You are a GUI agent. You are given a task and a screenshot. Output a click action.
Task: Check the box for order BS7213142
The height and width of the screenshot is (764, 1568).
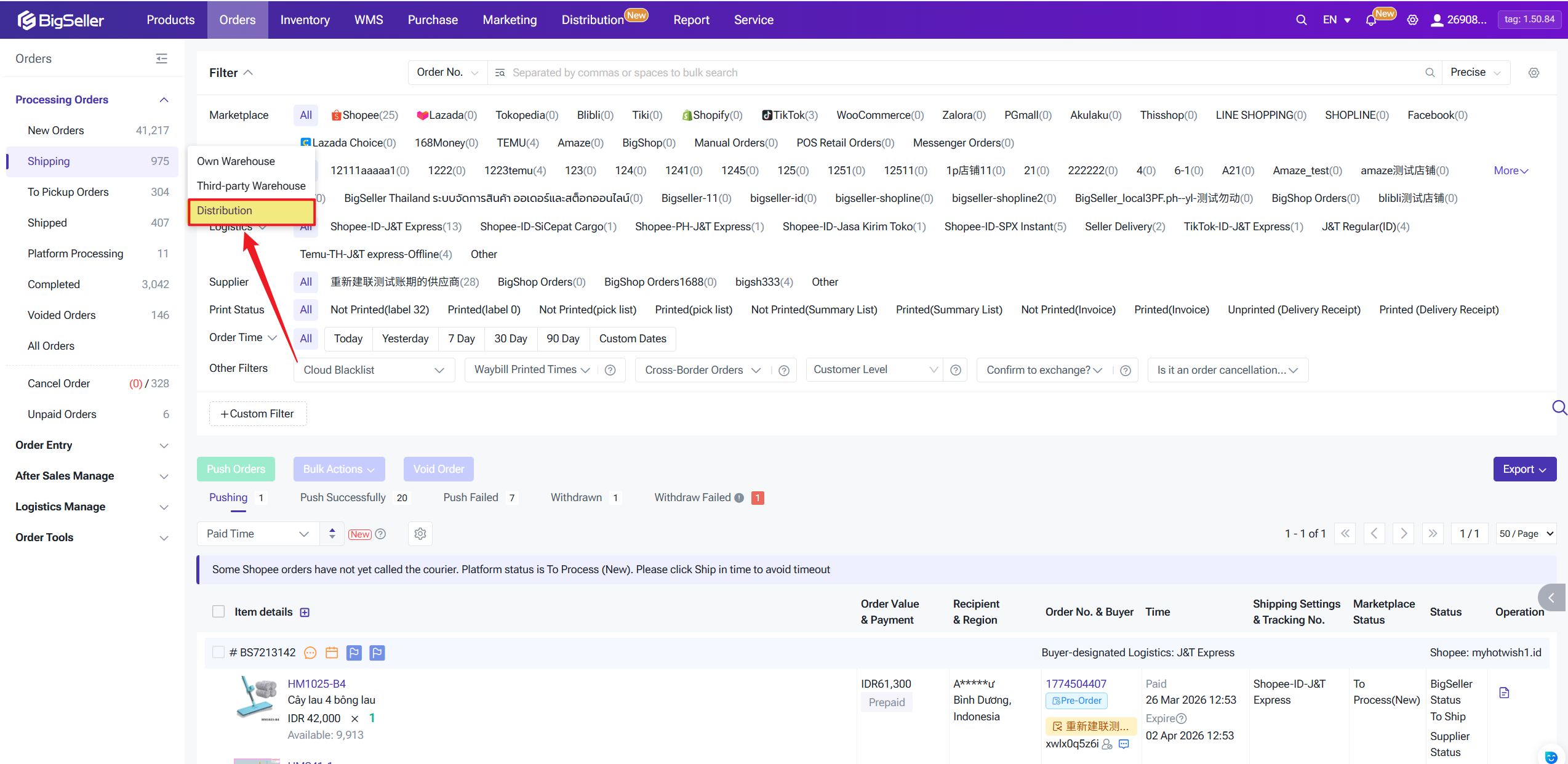[218, 652]
